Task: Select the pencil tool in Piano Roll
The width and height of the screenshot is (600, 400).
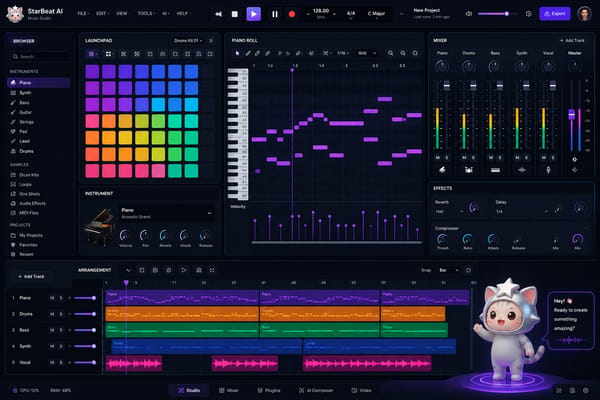Action: coord(248,53)
